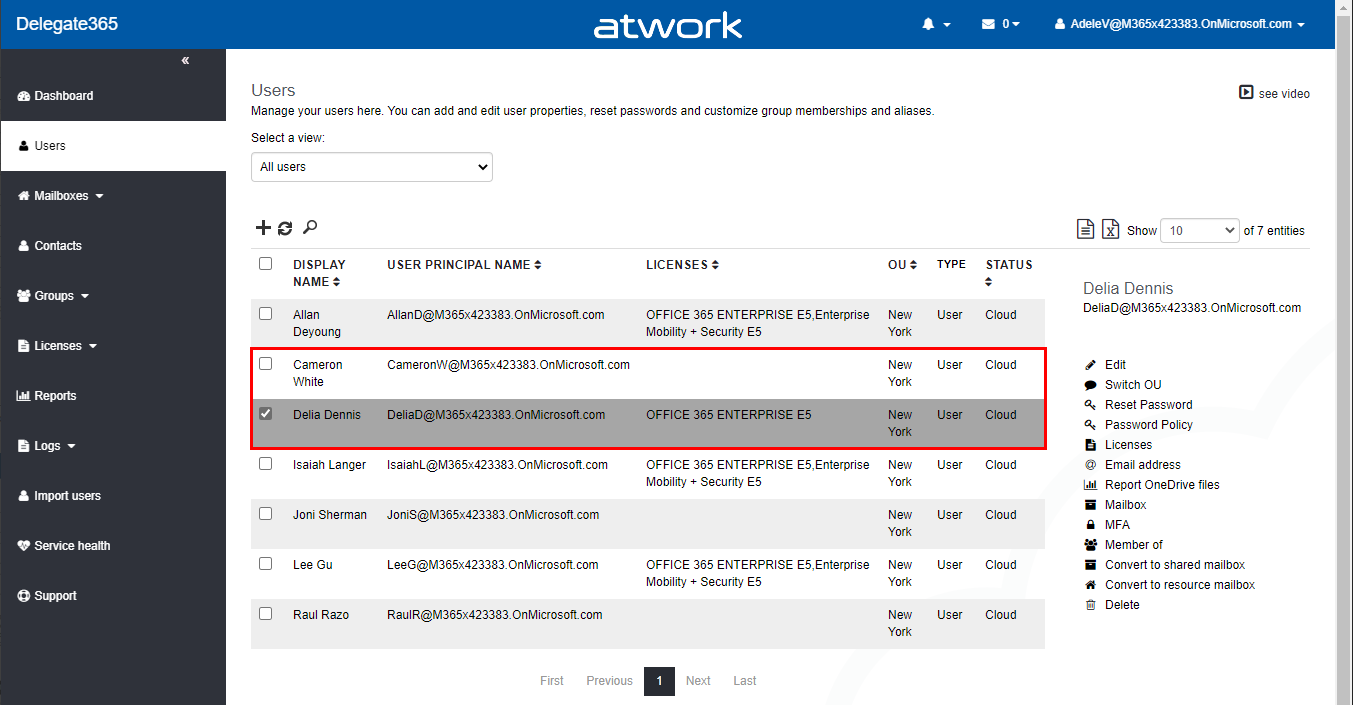Click the Switch OU speech icon
Image resolution: width=1353 pixels, height=705 pixels.
(1090, 385)
